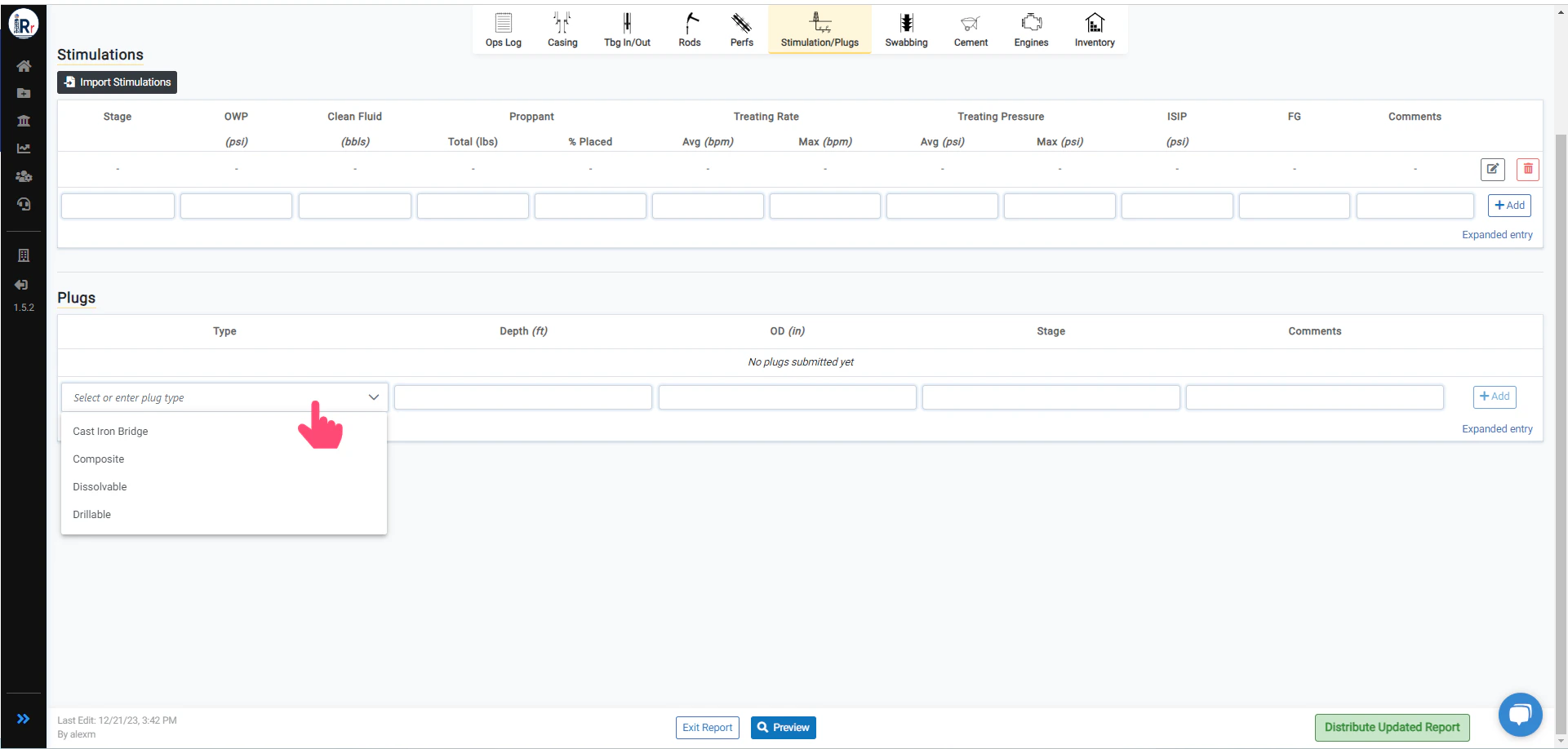Focus the plug Depth input field
1568x749 pixels.
click(x=523, y=397)
